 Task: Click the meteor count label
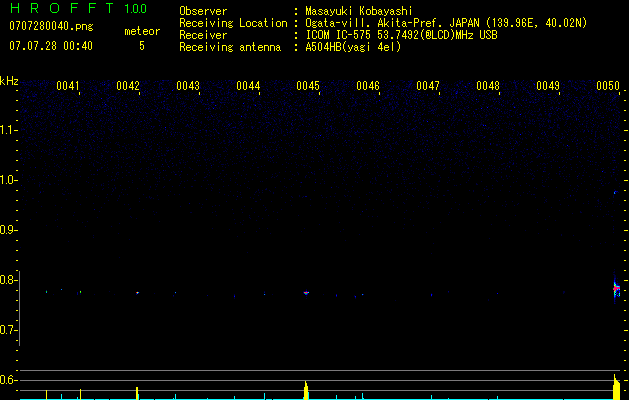click(x=142, y=31)
